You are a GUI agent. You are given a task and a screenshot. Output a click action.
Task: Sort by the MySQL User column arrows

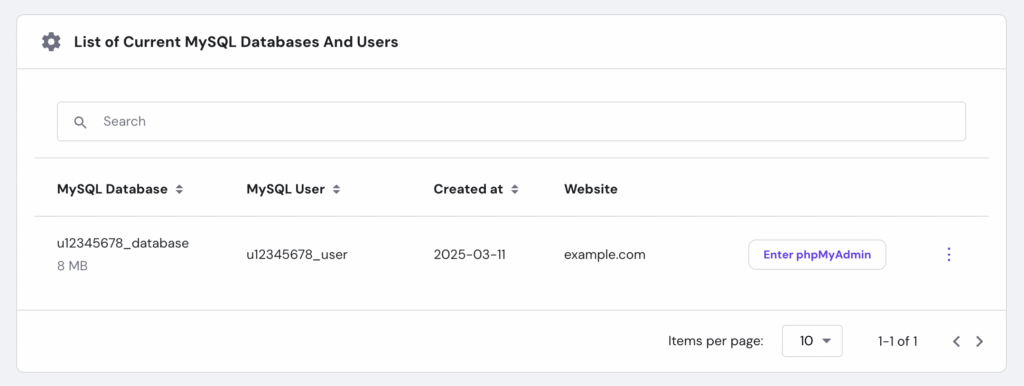click(336, 189)
